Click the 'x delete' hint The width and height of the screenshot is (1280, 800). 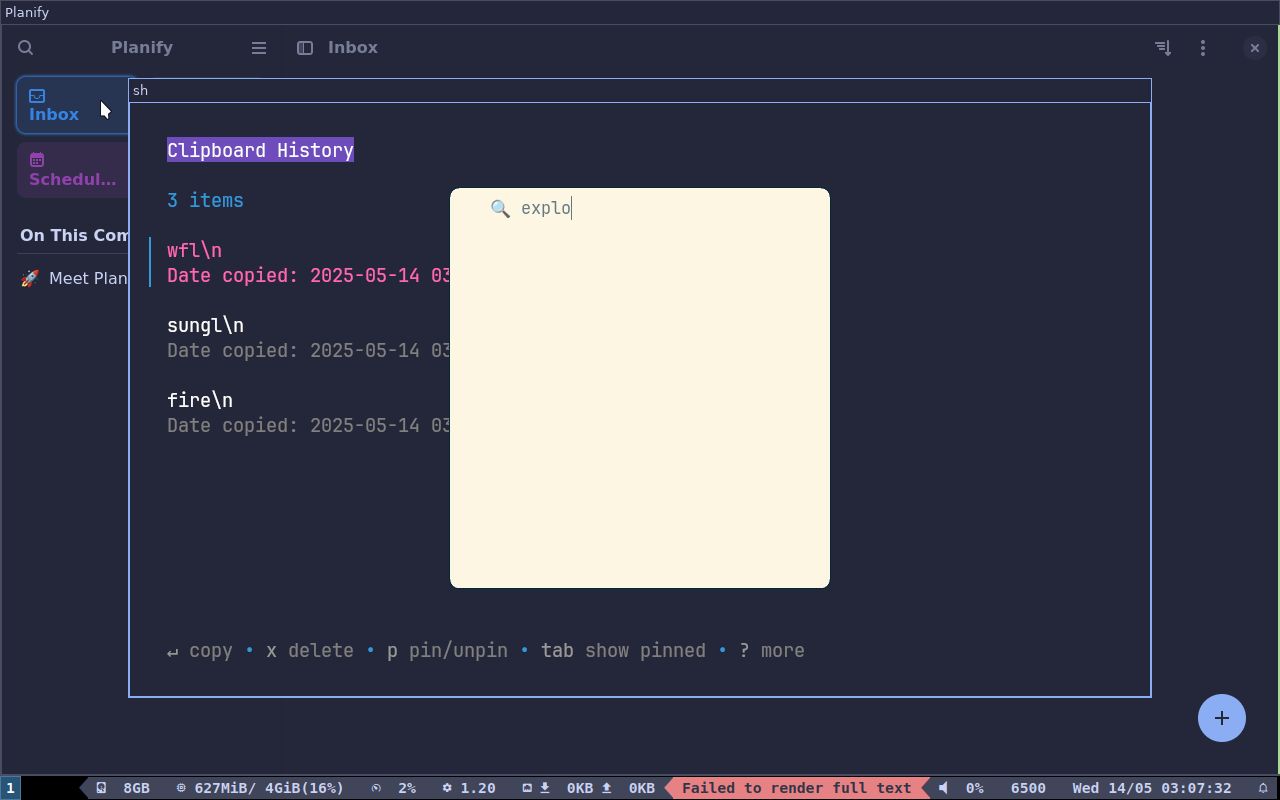[x=310, y=651]
